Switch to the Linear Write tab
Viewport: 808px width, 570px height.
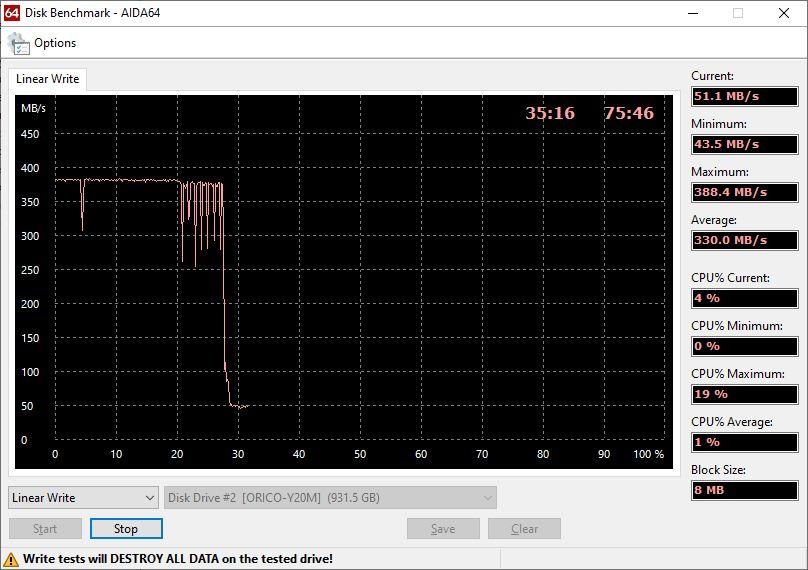point(47,79)
